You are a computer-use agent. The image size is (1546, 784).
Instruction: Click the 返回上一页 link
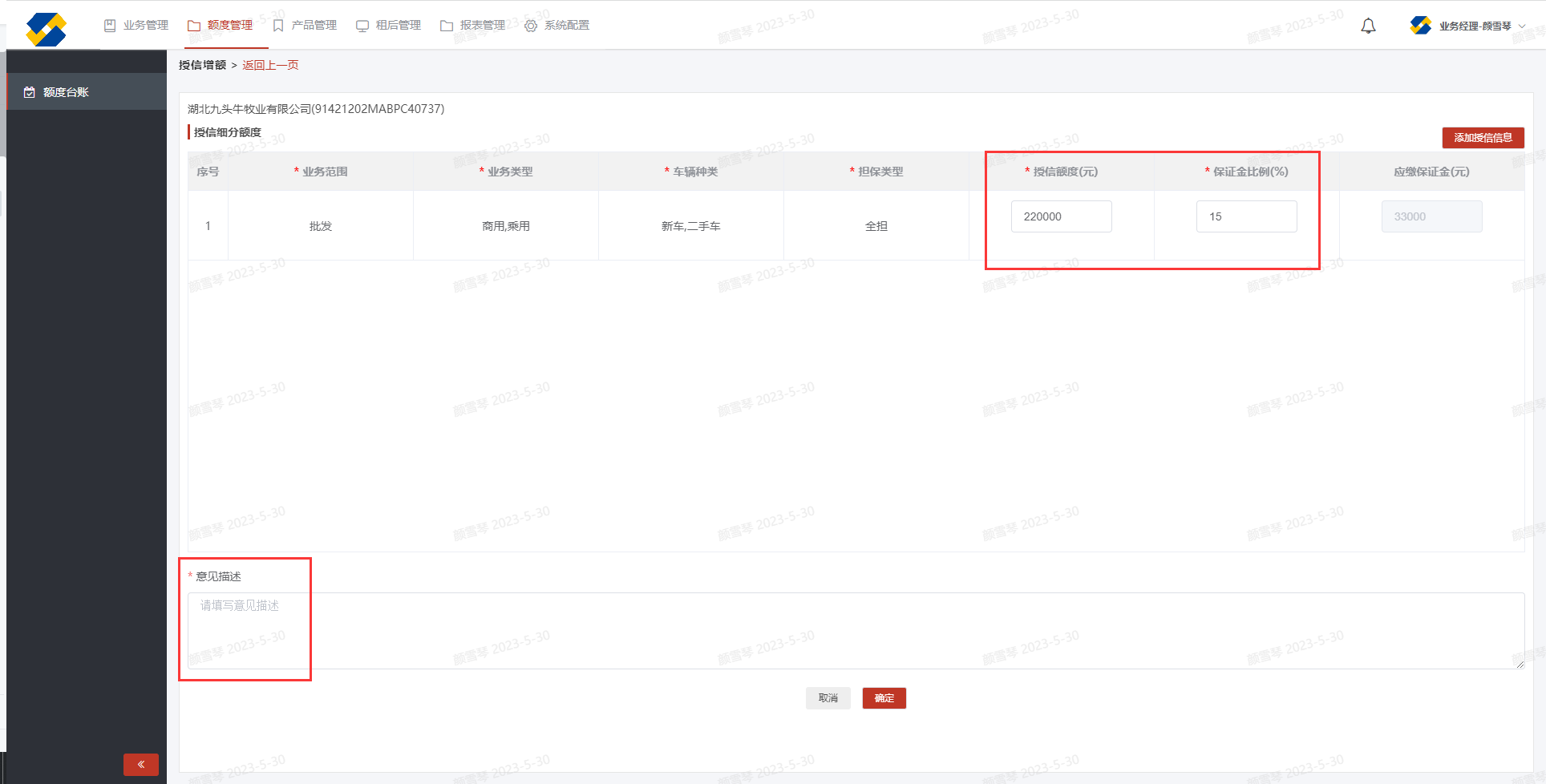tap(270, 65)
